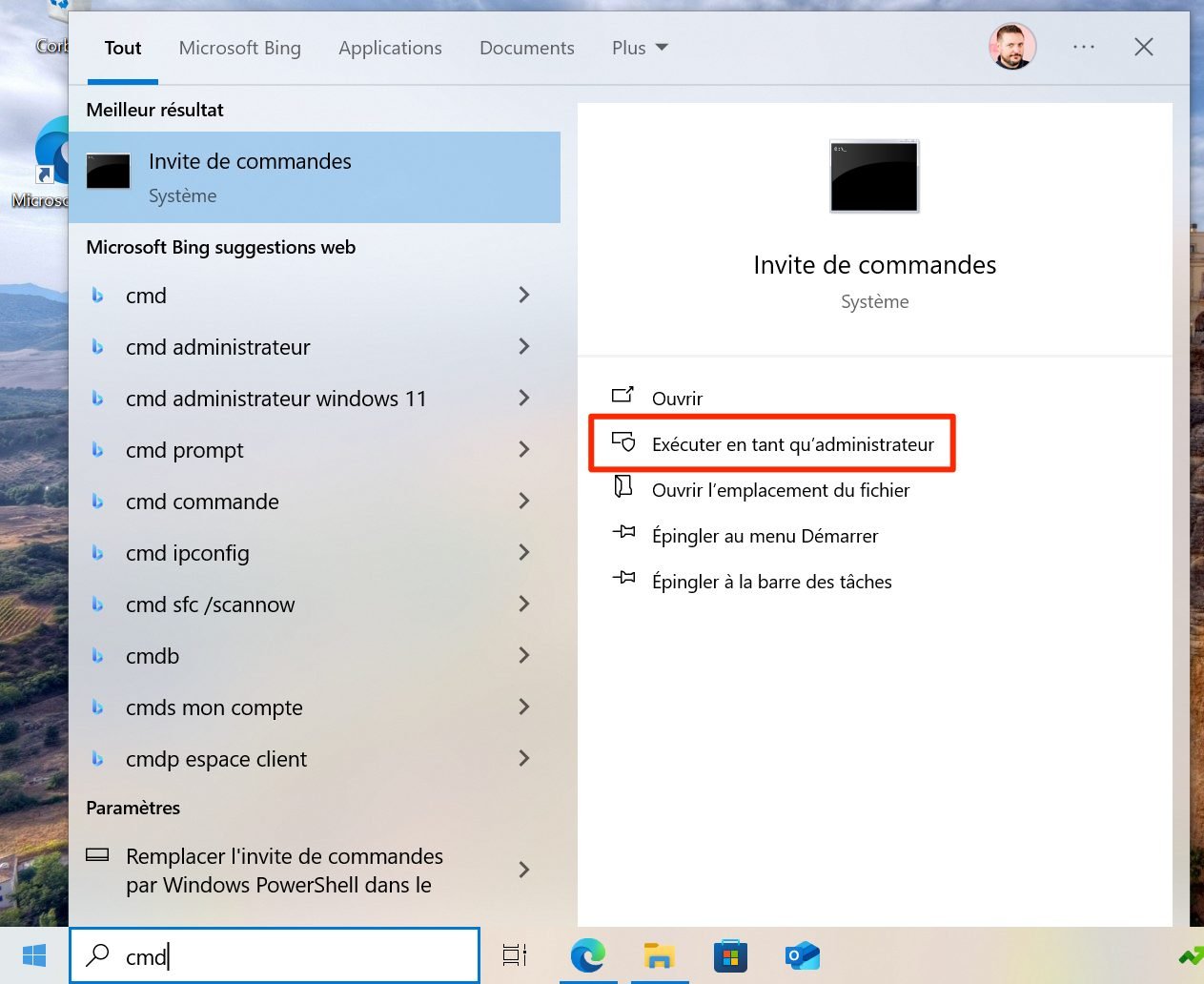The width and height of the screenshot is (1204, 984).
Task: Open the three-dot options menu
Action: (x=1083, y=47)
